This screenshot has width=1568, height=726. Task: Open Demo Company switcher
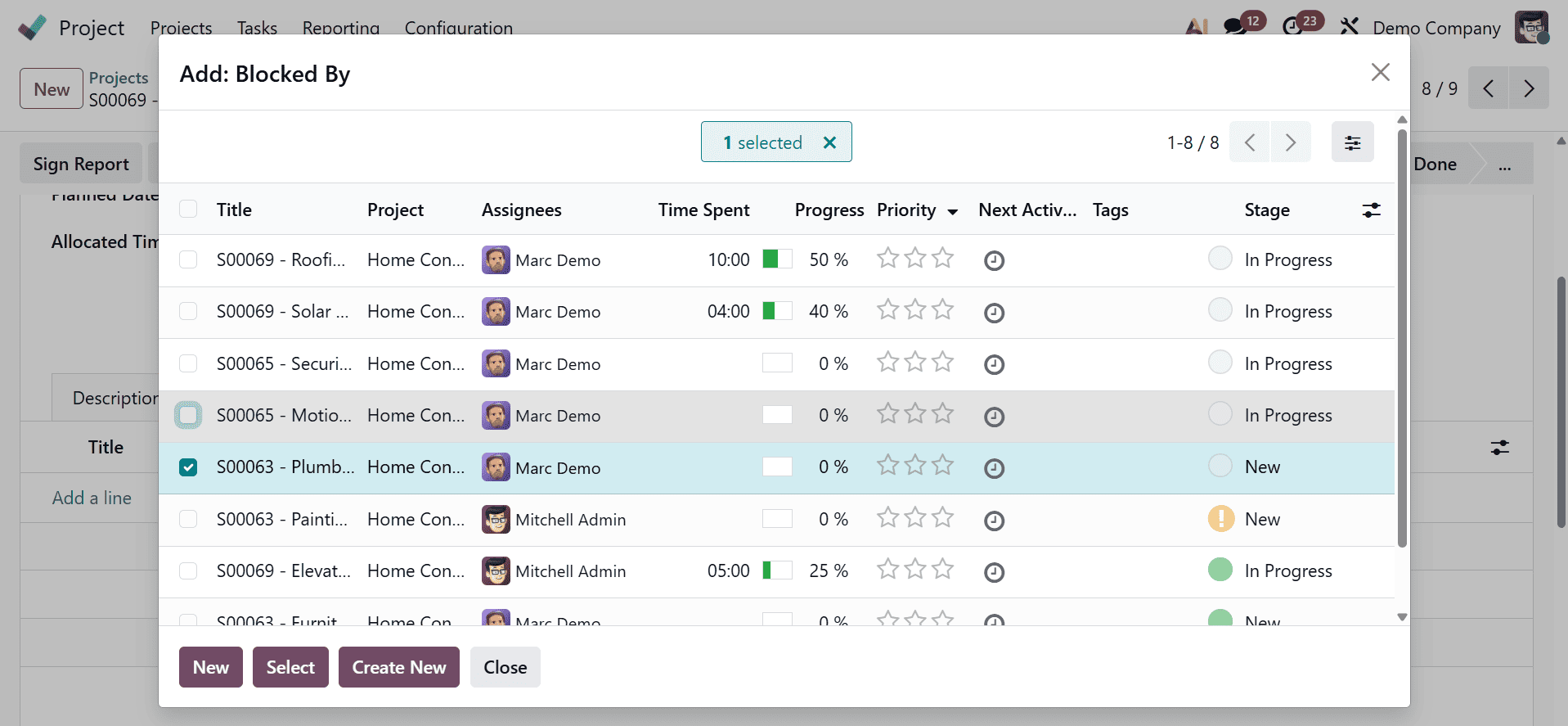coord(1436,28)
